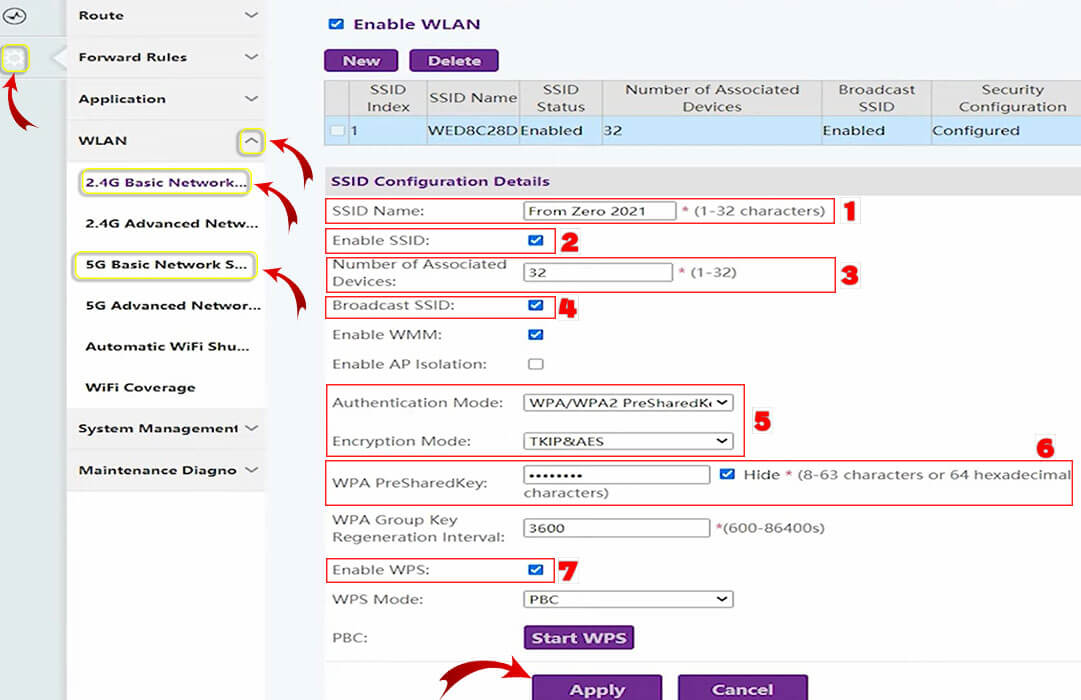Click the SSID Name input field

tap(599, 211)
